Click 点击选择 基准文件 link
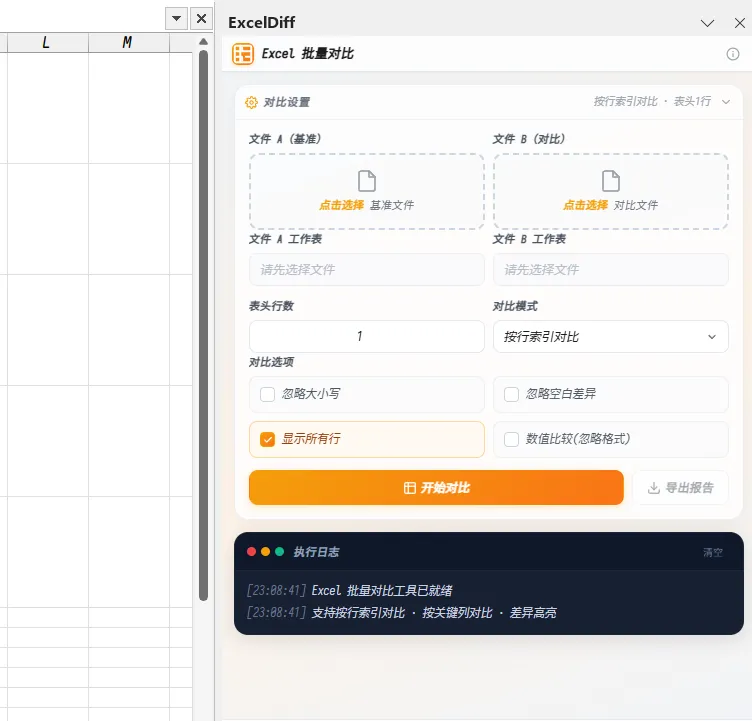 tap(366, 205)
